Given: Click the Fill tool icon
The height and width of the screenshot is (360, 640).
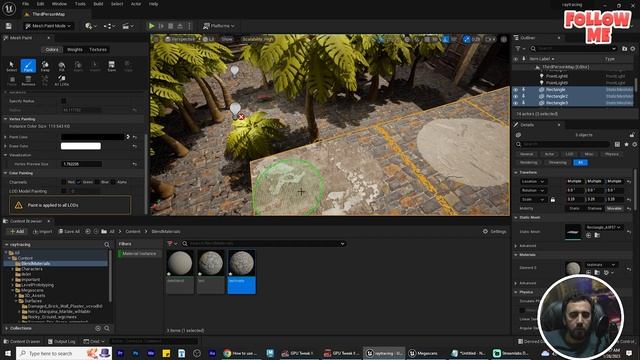Looking at the screenshot, I should pyautogui.click(x=62, y=66).
